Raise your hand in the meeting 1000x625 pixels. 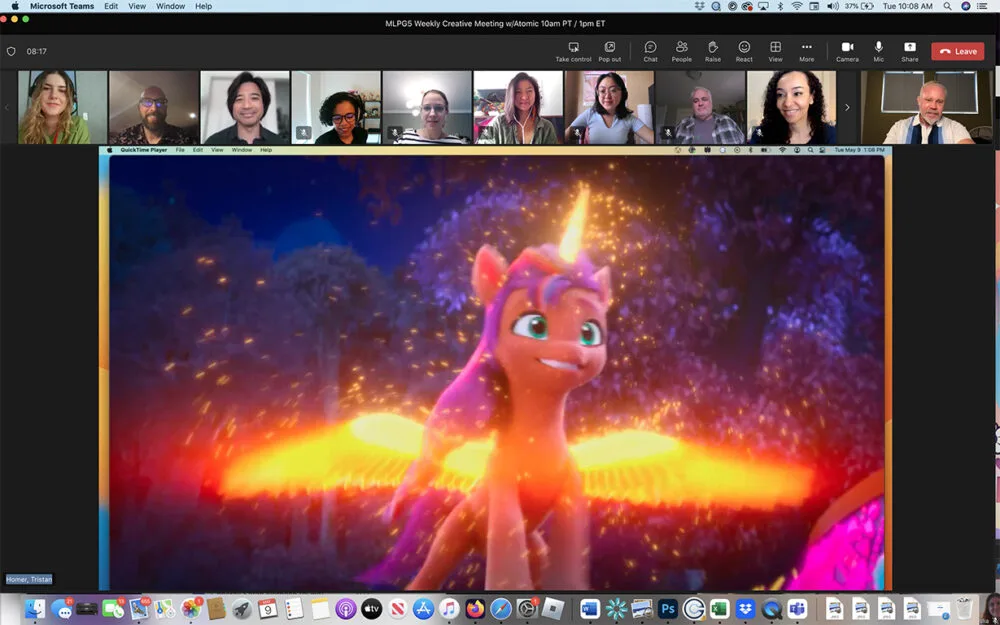[713, 52]
